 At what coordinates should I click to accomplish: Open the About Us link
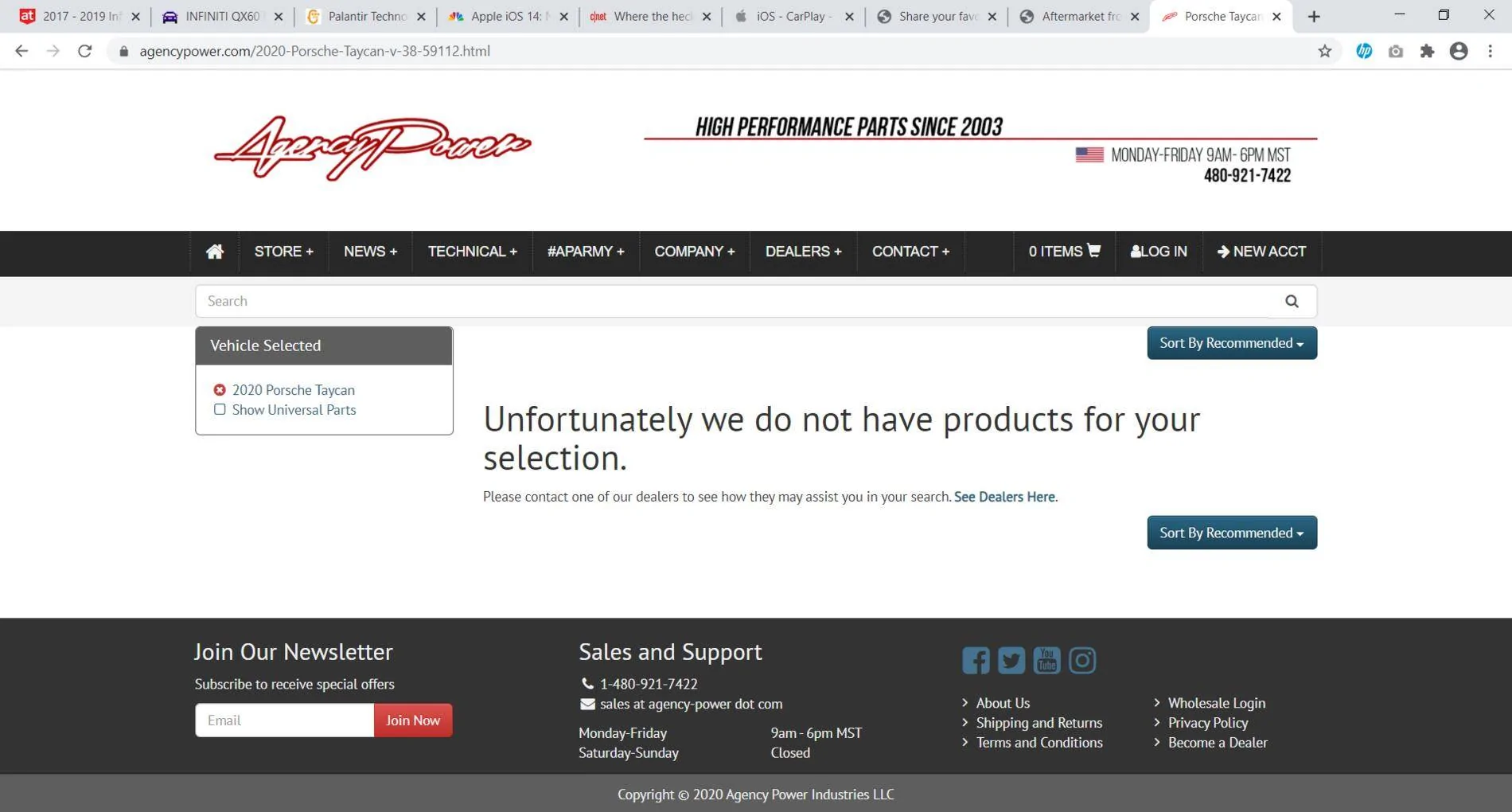click(x=1003, y=703)
